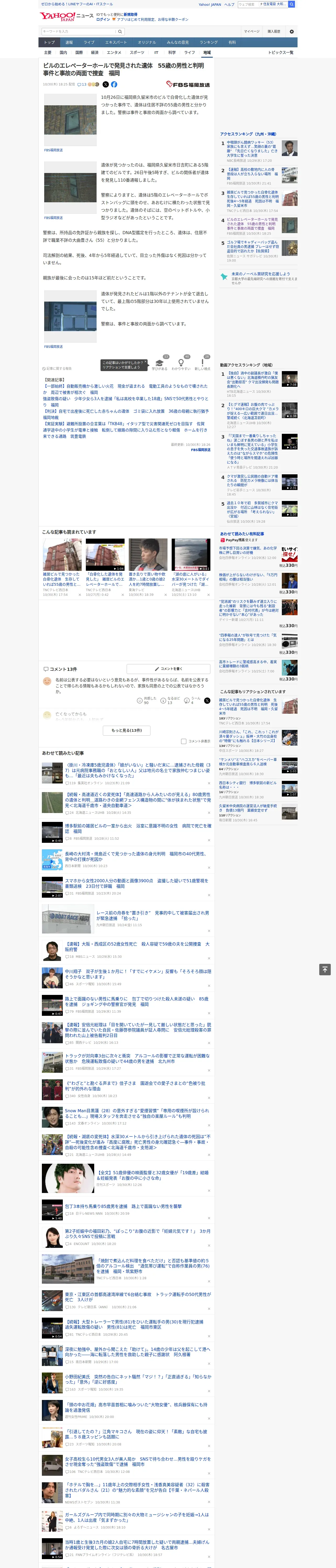Play the 独自 酒中の副議長 ranking video
Image resolution: width=336 pixels, height=1568 pixels.
pyautogui.click(x=290, y=379)
